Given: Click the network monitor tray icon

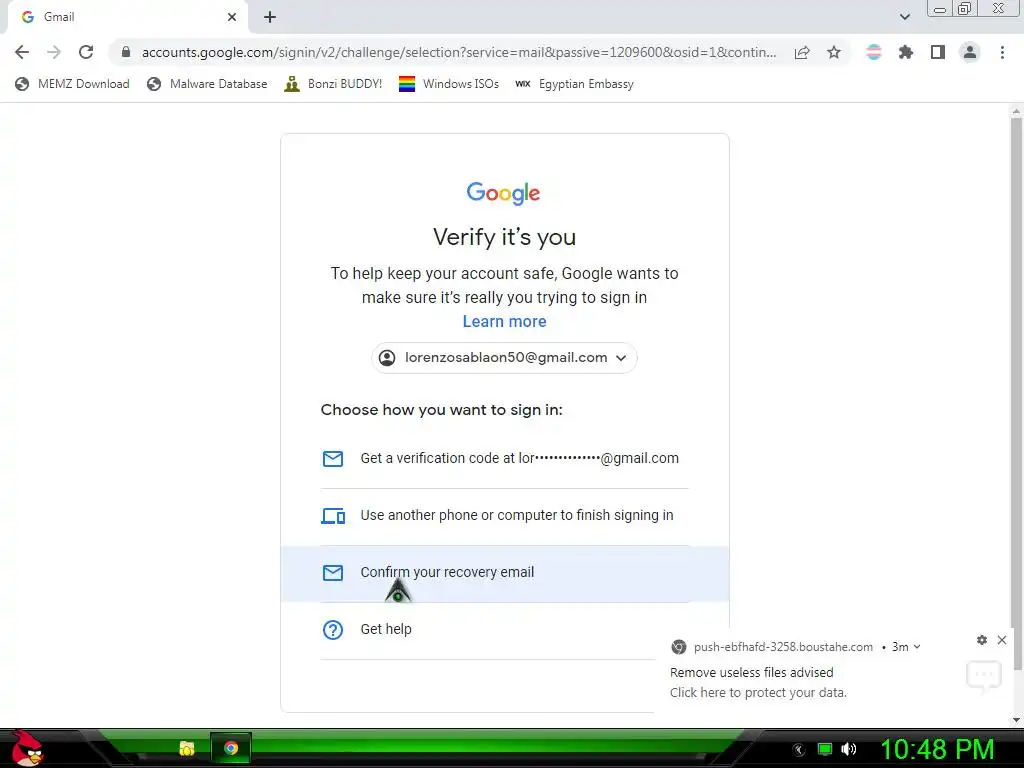Looking at the screenshot, I should click(x=825, y=749).
